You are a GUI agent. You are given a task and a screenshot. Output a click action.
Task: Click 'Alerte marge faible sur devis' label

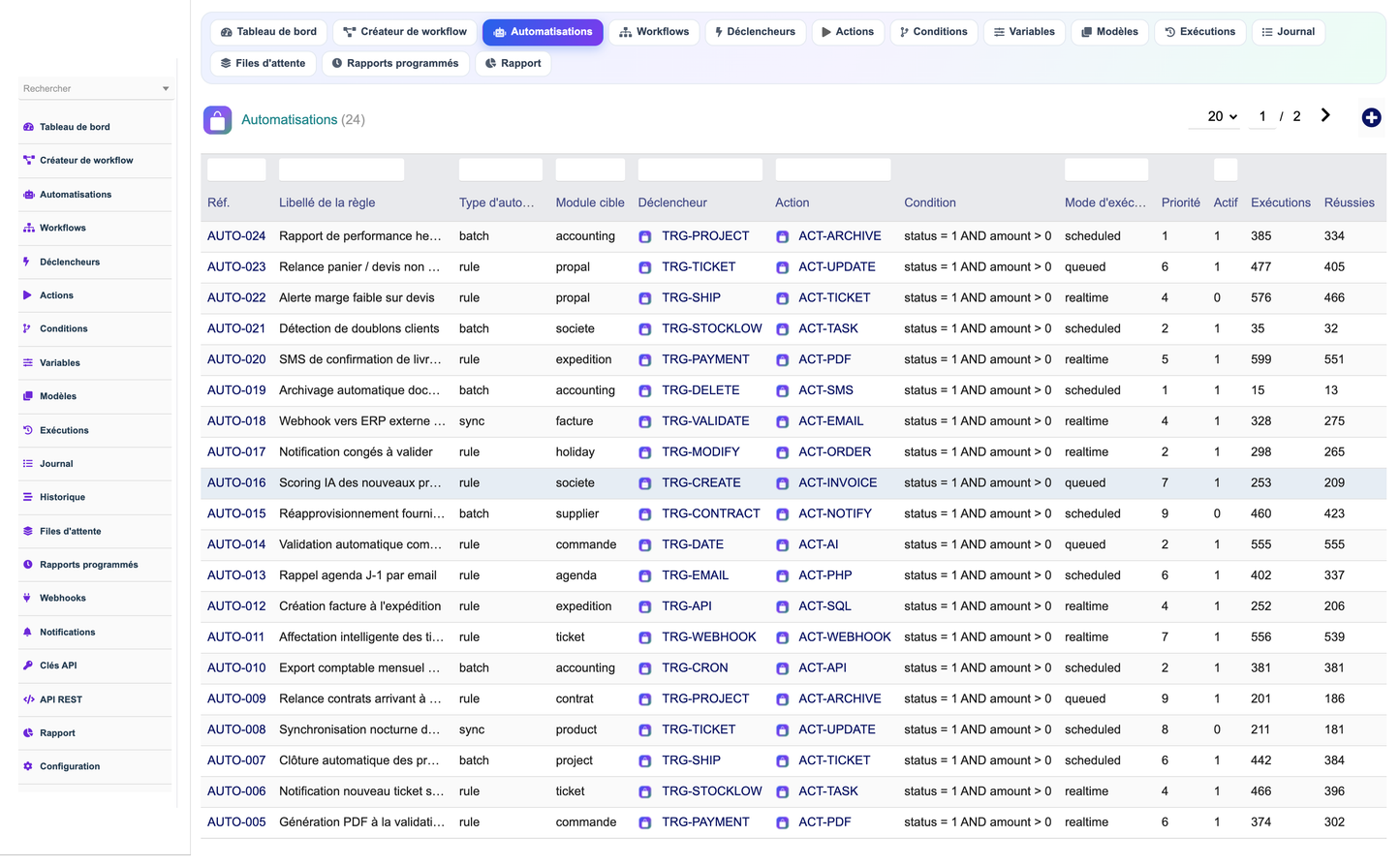[357, 298]
